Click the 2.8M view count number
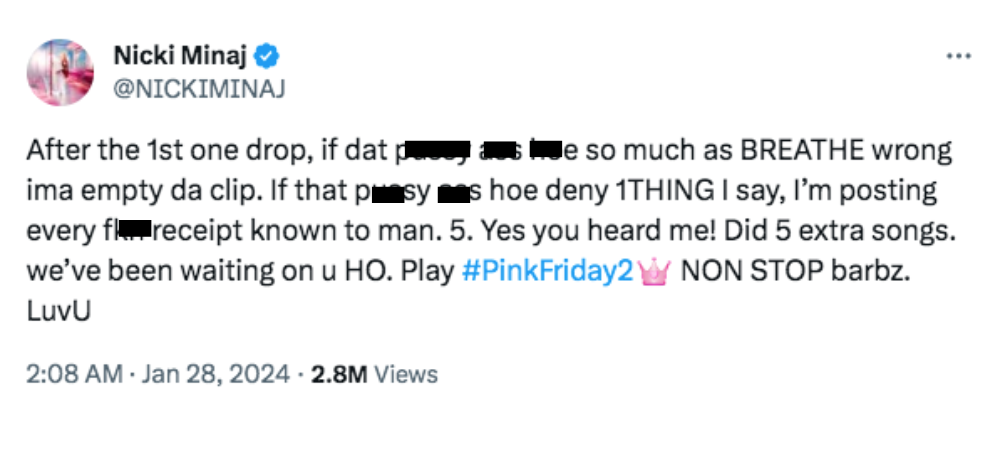This screenshot has width=1000, height=450. [x=339, y=374]
